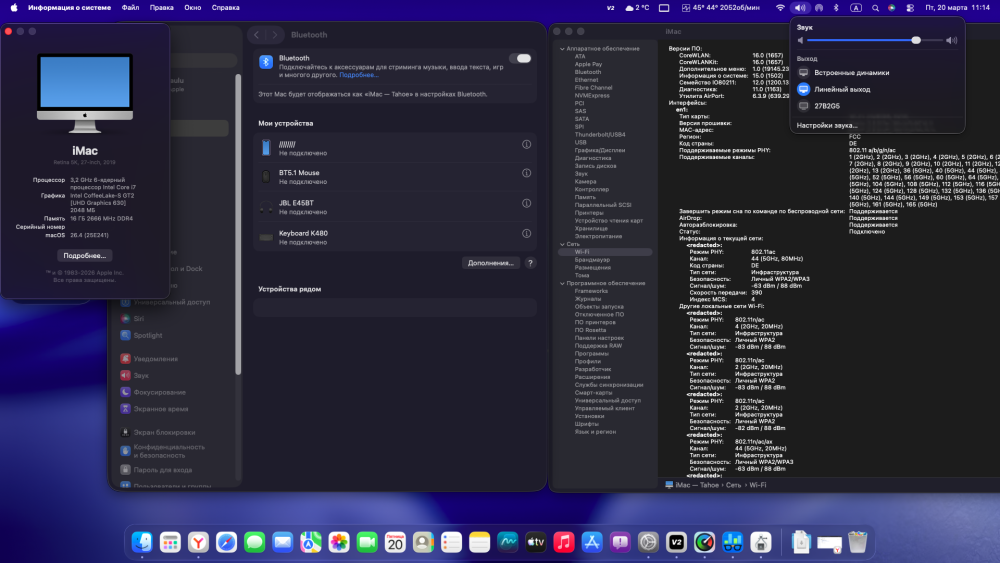The image size is (1000, 563).
Task: Click the Подробнее… link in Bluetooth description
Action: point(358,75)
